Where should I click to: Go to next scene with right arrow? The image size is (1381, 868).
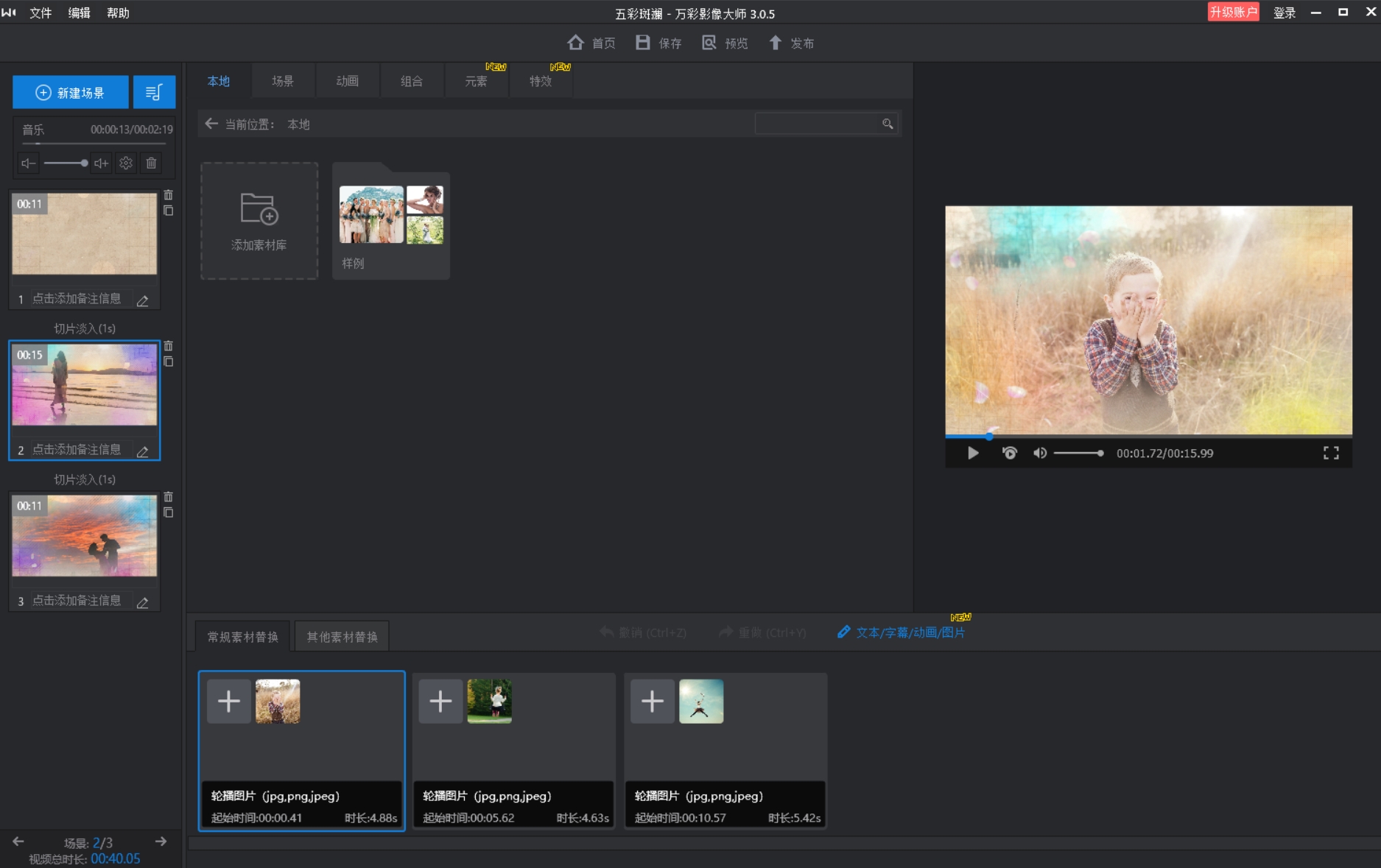pos(161,841)
